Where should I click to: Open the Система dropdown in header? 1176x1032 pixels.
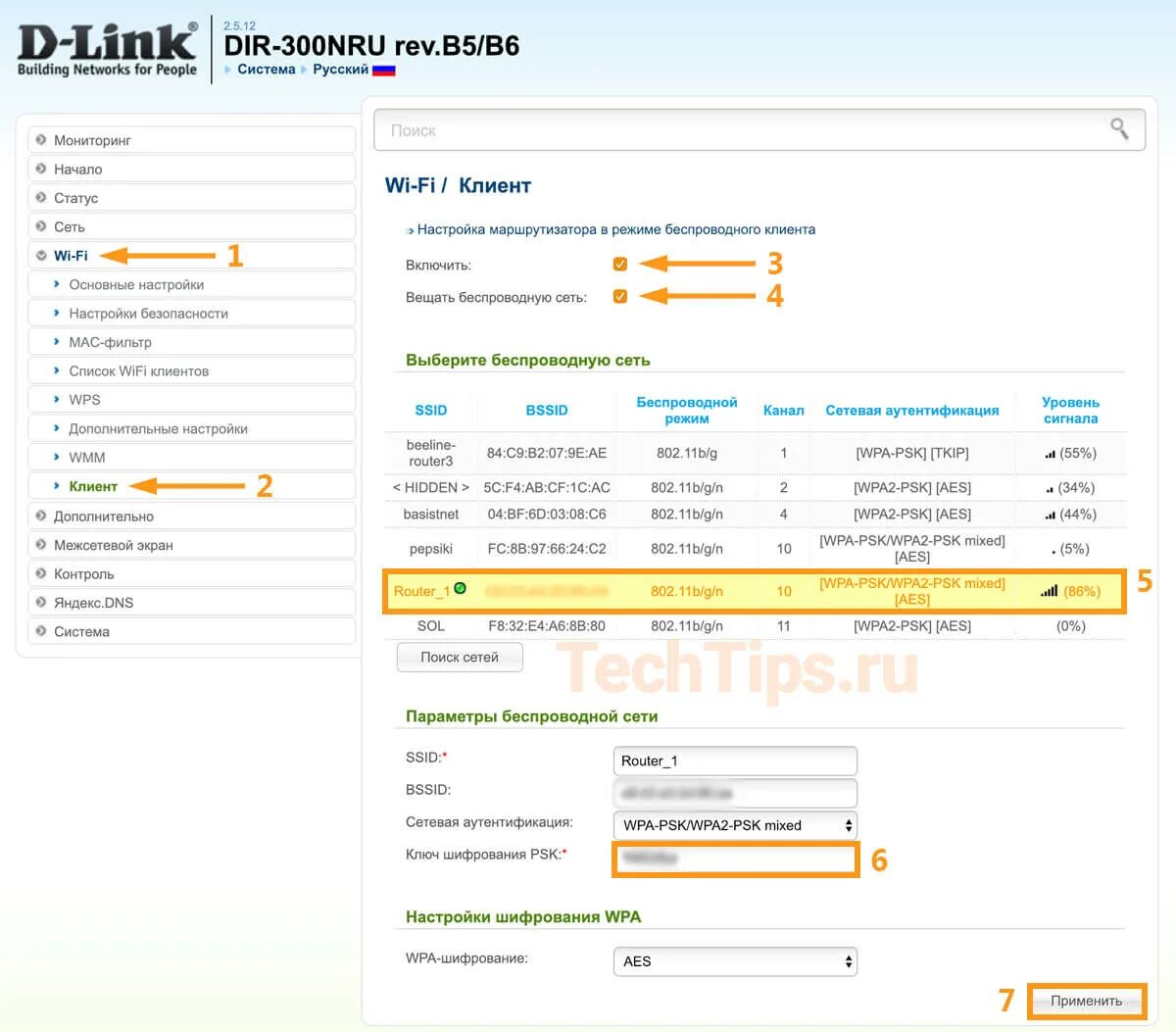(266, 70)
